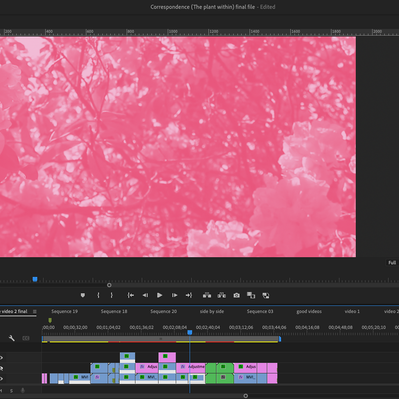Image resolution: width=399 pixels, height=399 pixels.
Task: Select the small pink clip at timeline start
Action: tap(44, 378)
